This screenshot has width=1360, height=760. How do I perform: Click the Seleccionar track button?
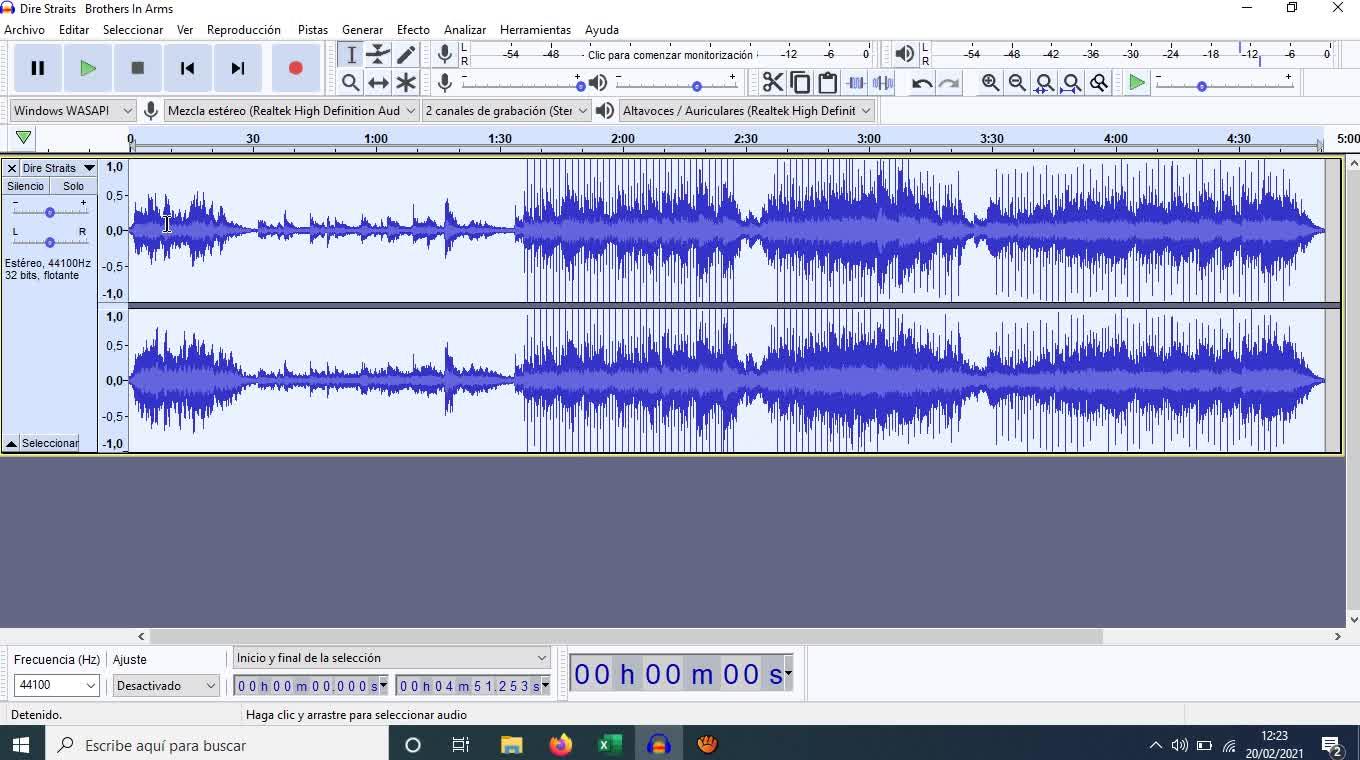50,443
